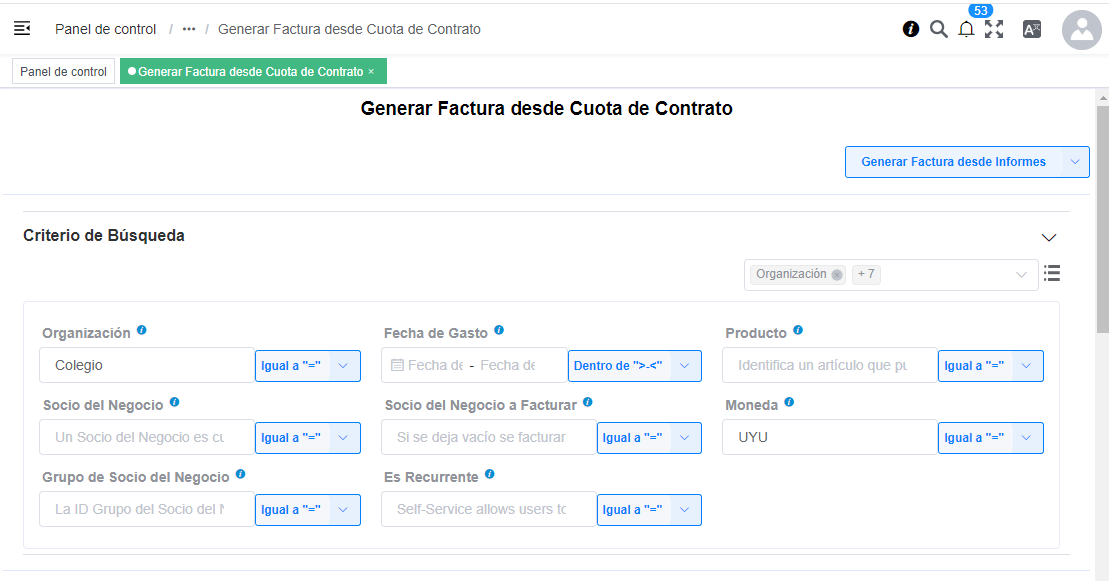Click the user avatar icon
The height and width of the screenshot is (581, 1109).
click(1081, 29)
